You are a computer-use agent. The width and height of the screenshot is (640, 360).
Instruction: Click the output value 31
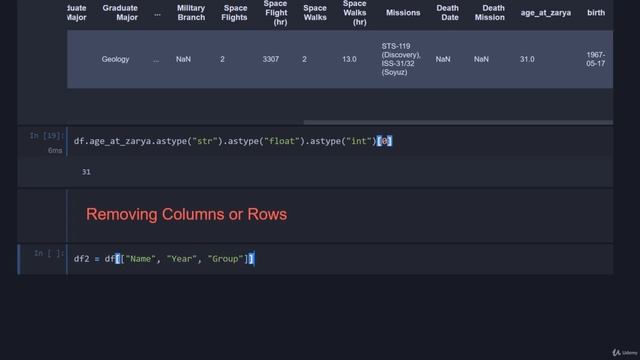86,172
